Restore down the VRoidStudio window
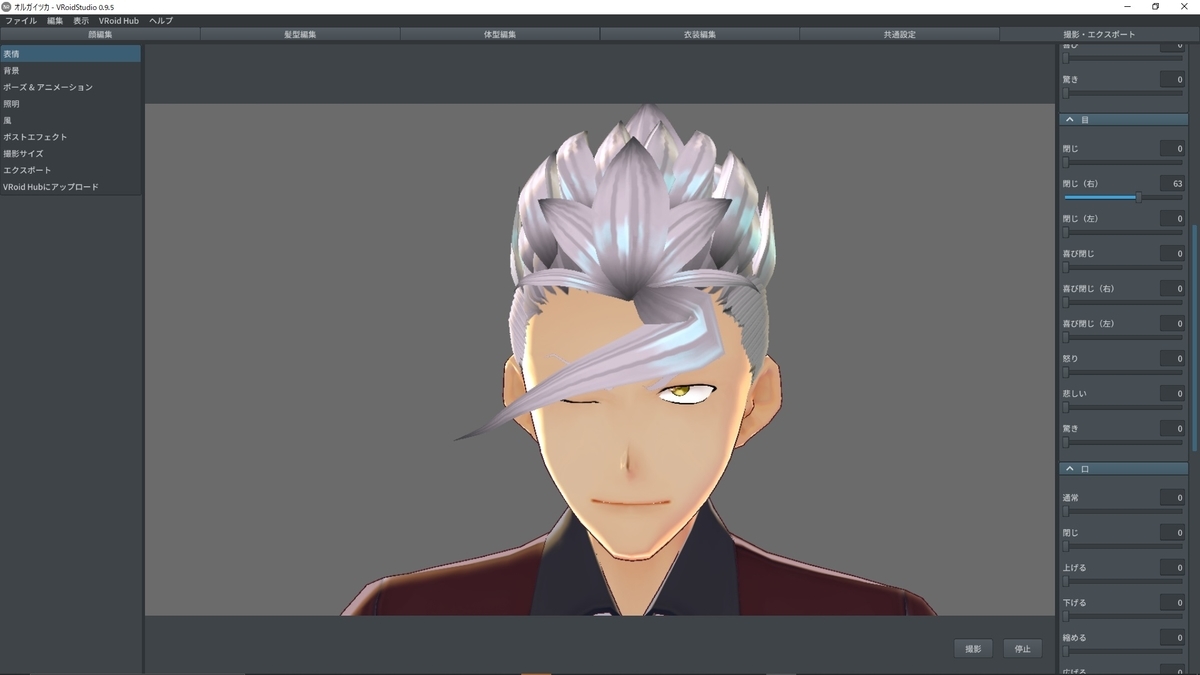 [x=1155, y=7]
